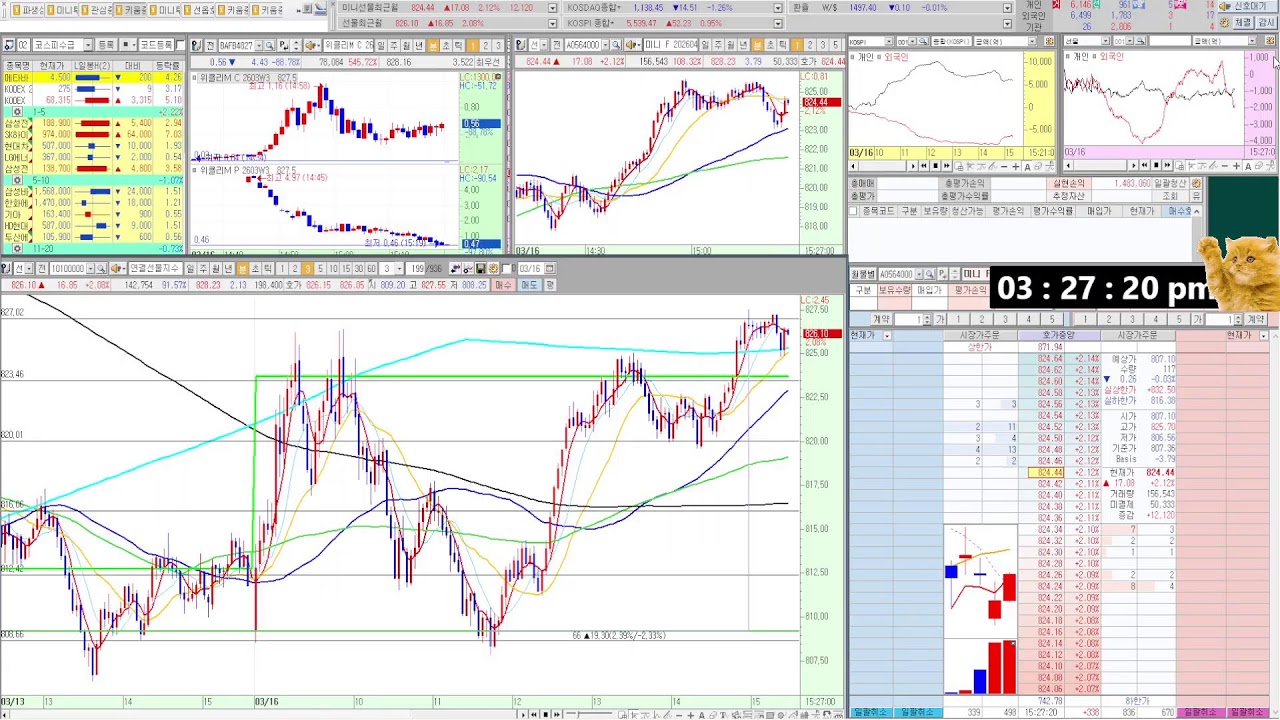This screenshot has height=720, width=1280.
Task: Click the 매도 sell button
Action: pos(530,285)
